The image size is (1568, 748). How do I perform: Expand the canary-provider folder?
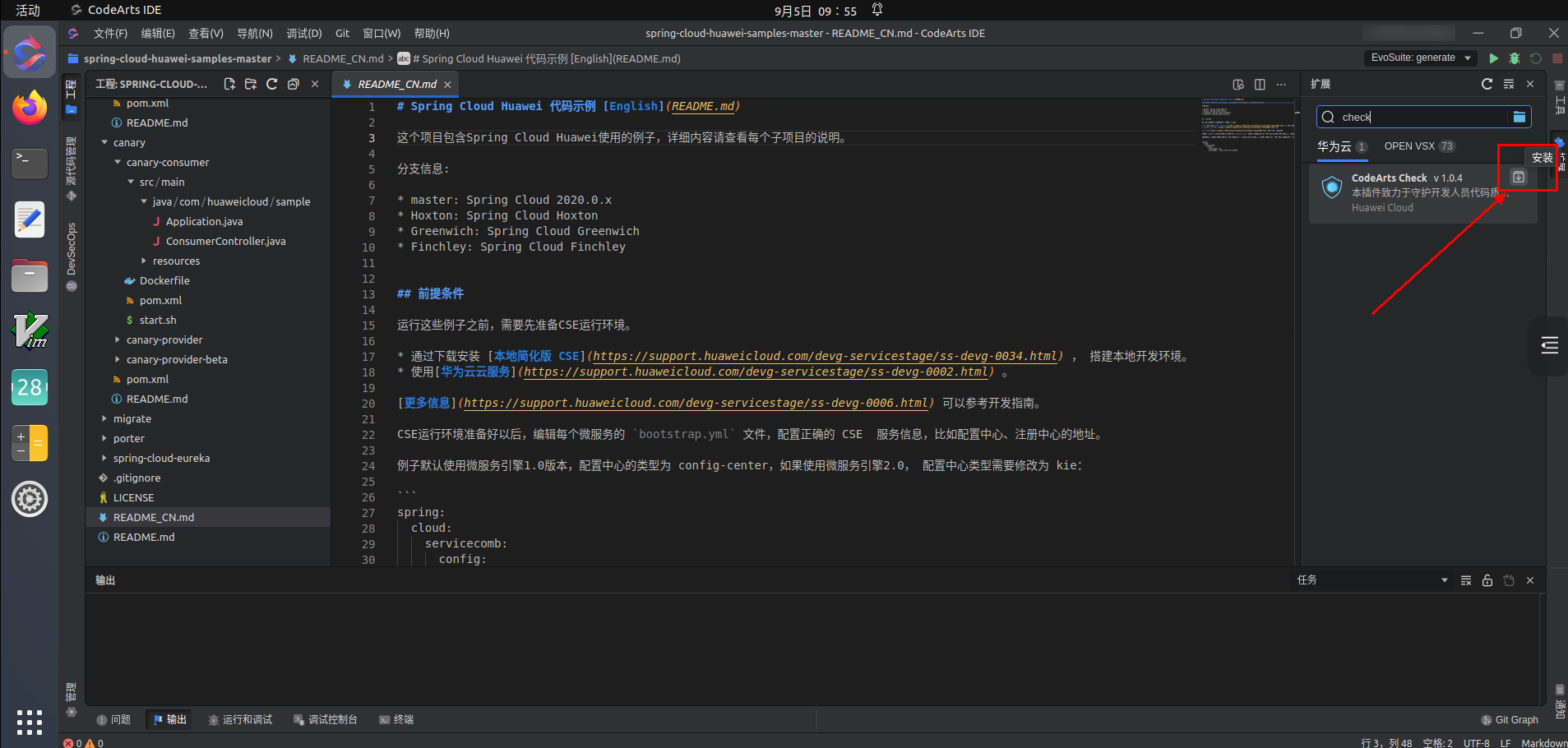point(118,340)
